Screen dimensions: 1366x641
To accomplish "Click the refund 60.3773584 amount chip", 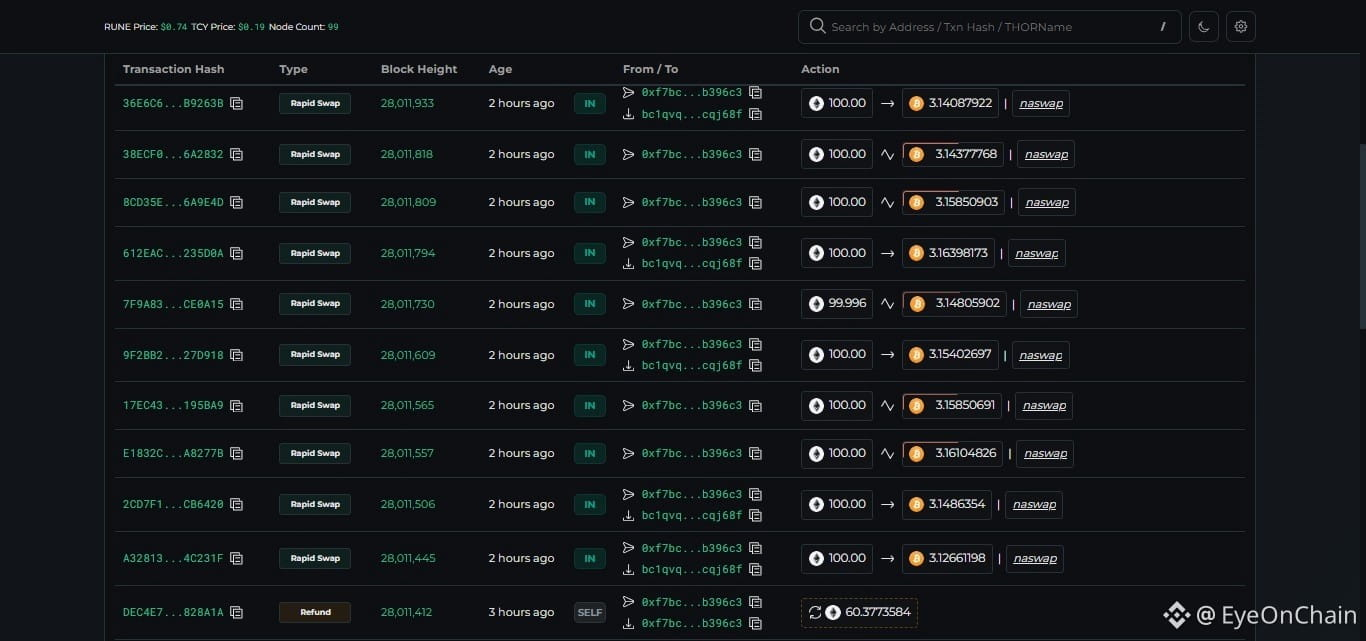I will 859,612.
